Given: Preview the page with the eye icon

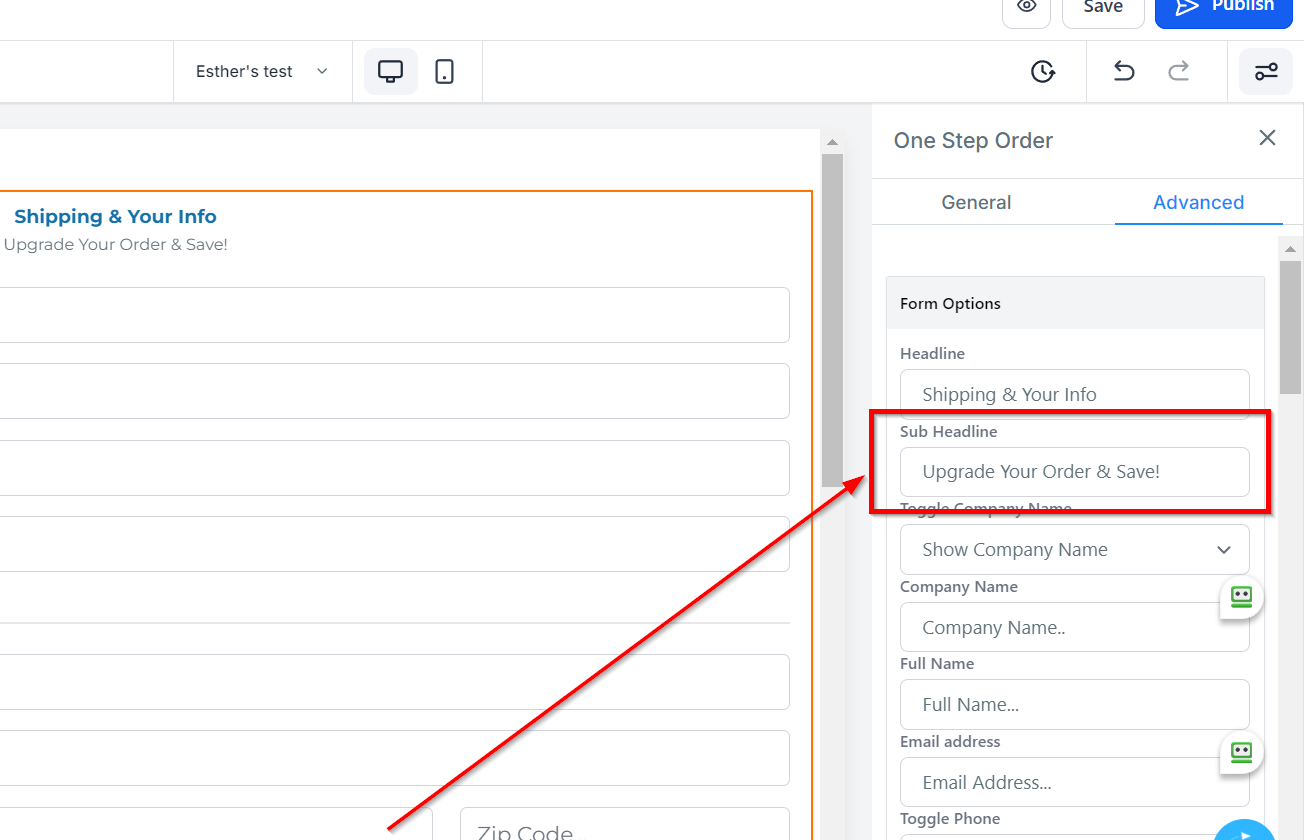Looking at the screenshot, I should coord(1026,8).
